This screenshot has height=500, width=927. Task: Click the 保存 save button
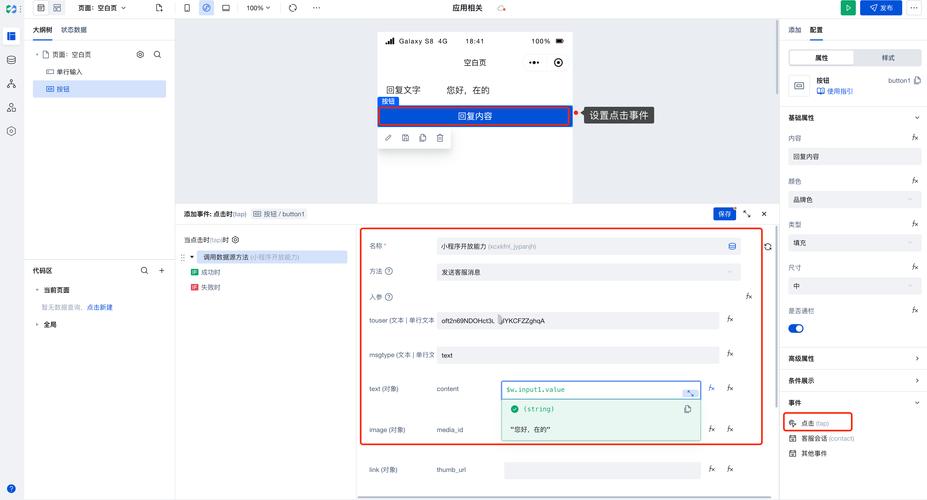(x=724, y=214)
